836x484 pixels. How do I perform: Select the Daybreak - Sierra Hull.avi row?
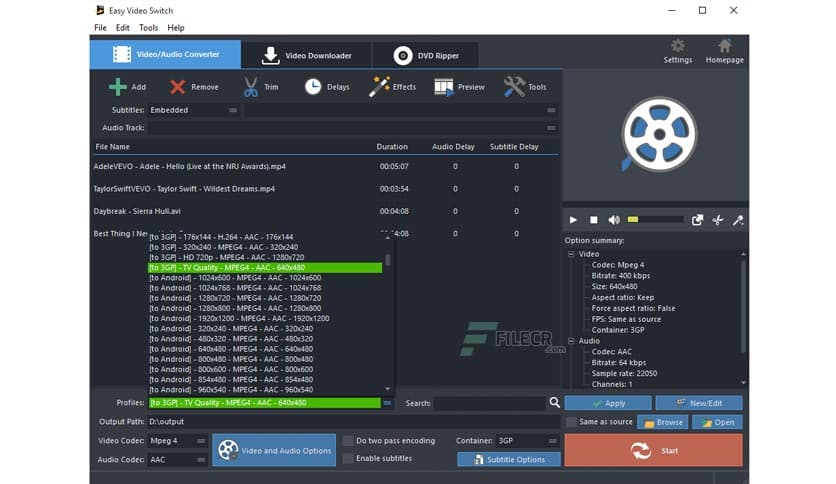[x=324, y=211]
